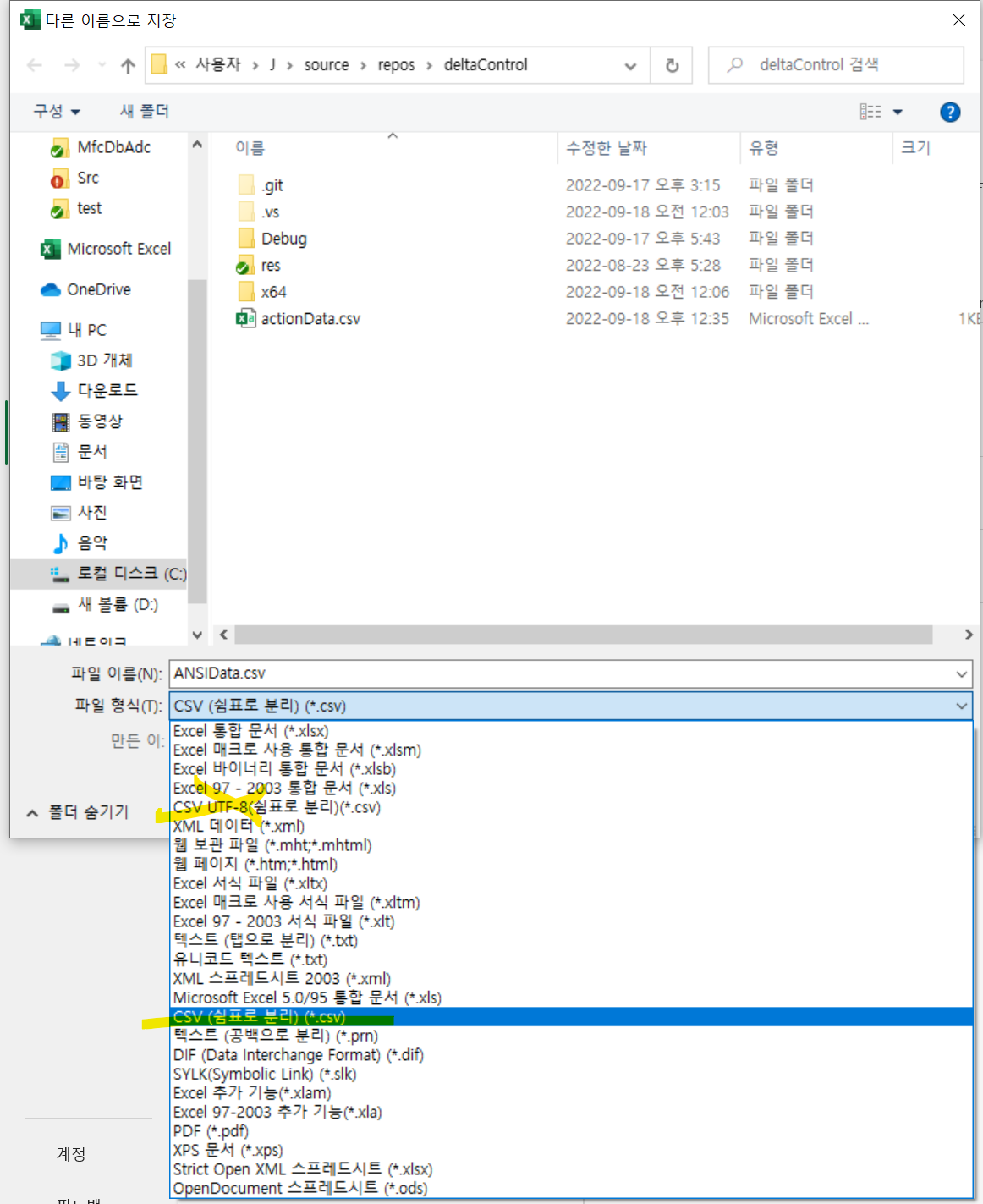
Task: Click 사용자 in the address breadcrumb
Action: click(x=218, y=65)
